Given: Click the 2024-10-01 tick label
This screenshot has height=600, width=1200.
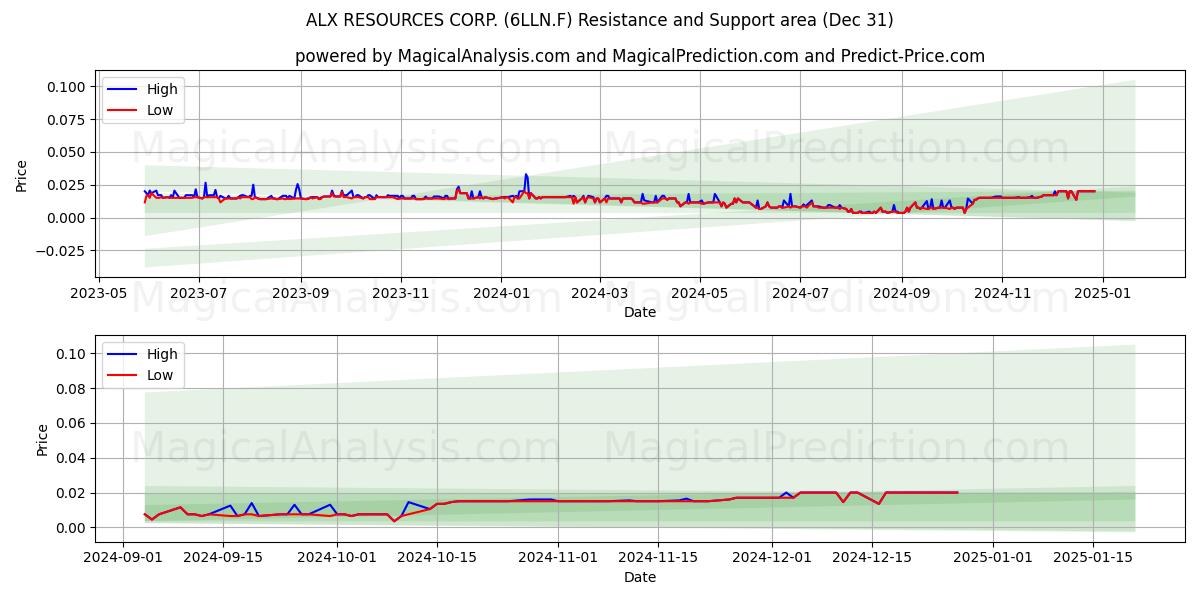Looking at the screenshot, I should 337,559.
